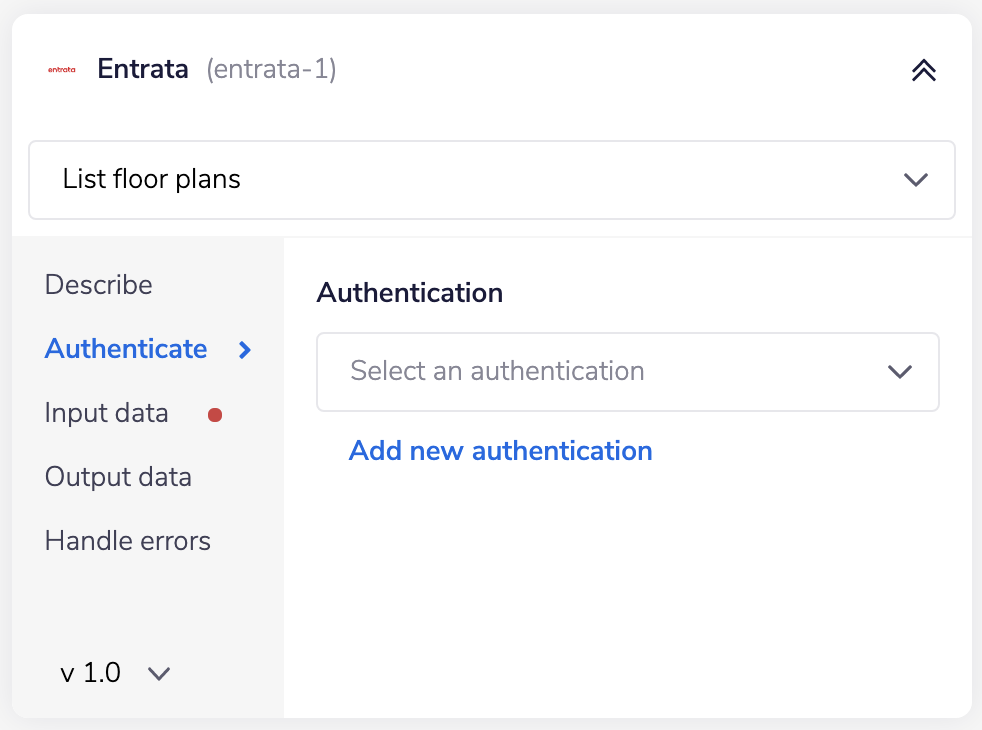This screenshot has width=982, height=730.
Task: Click the red indicator beside Input data
Action: click(215, 414)
